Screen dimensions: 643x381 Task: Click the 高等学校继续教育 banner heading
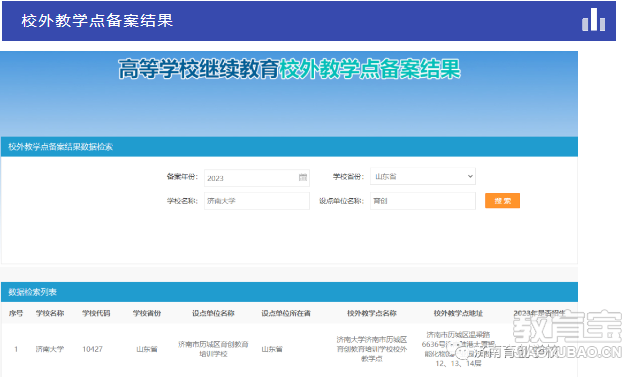click(x=198, y=69)
